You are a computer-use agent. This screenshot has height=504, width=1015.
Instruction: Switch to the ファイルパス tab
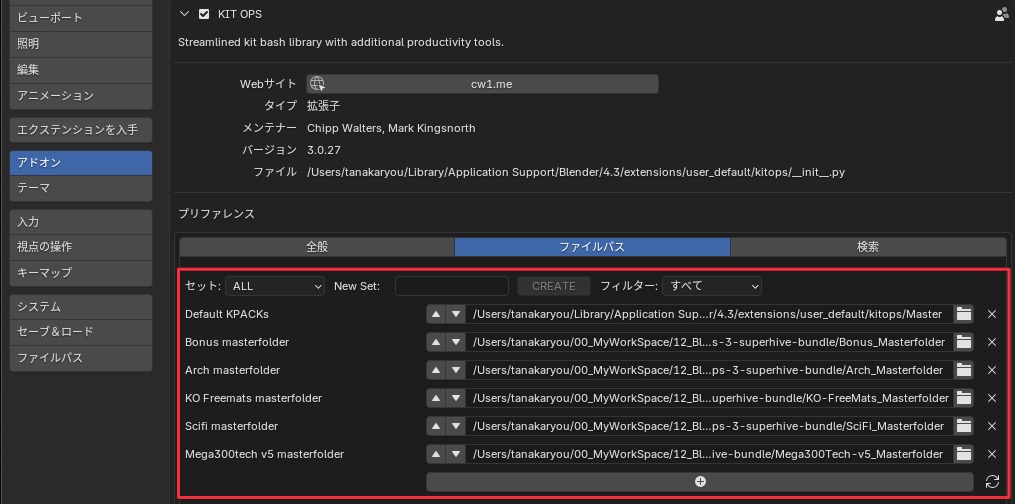tap(592, 247)
